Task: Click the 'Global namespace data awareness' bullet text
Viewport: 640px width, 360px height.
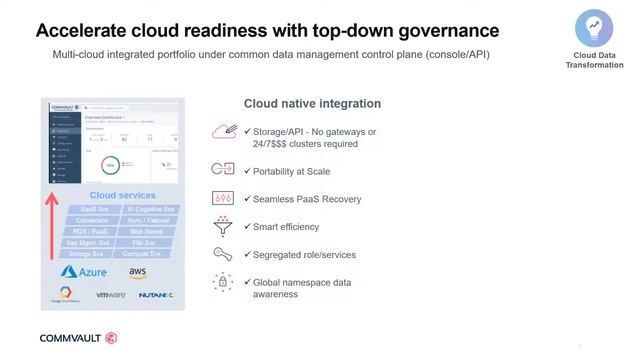Action: click(x=302, y=288)
